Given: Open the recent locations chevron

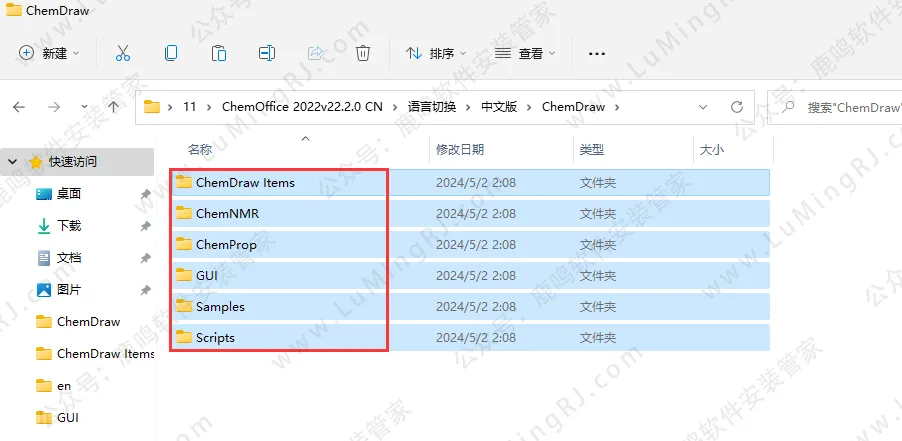Looking at the screenshot, I should pos(85,107).
